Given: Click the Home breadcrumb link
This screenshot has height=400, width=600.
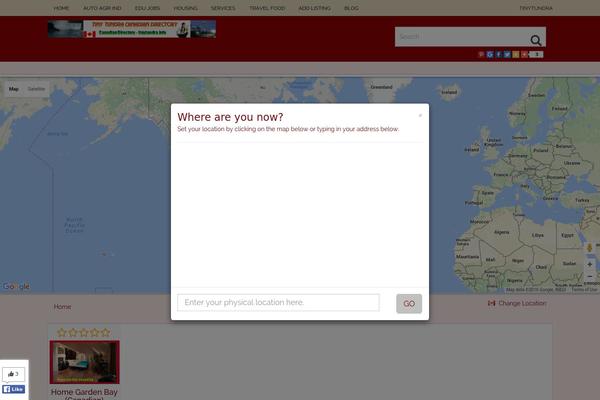Looking at the screenshot, I should pyautogui.click(x=62, y=307).
